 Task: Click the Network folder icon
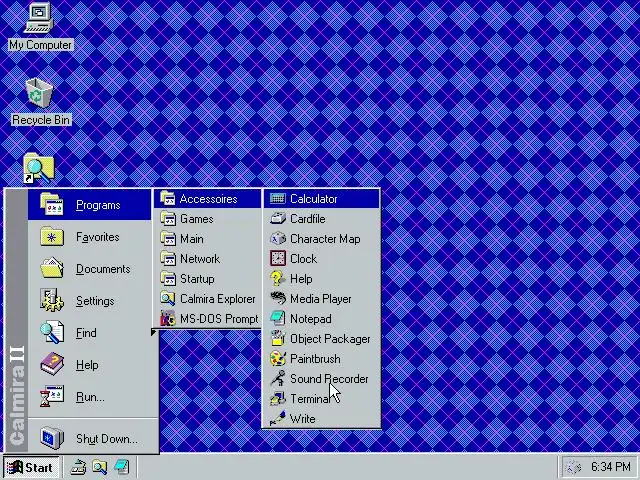coord(168,259)
